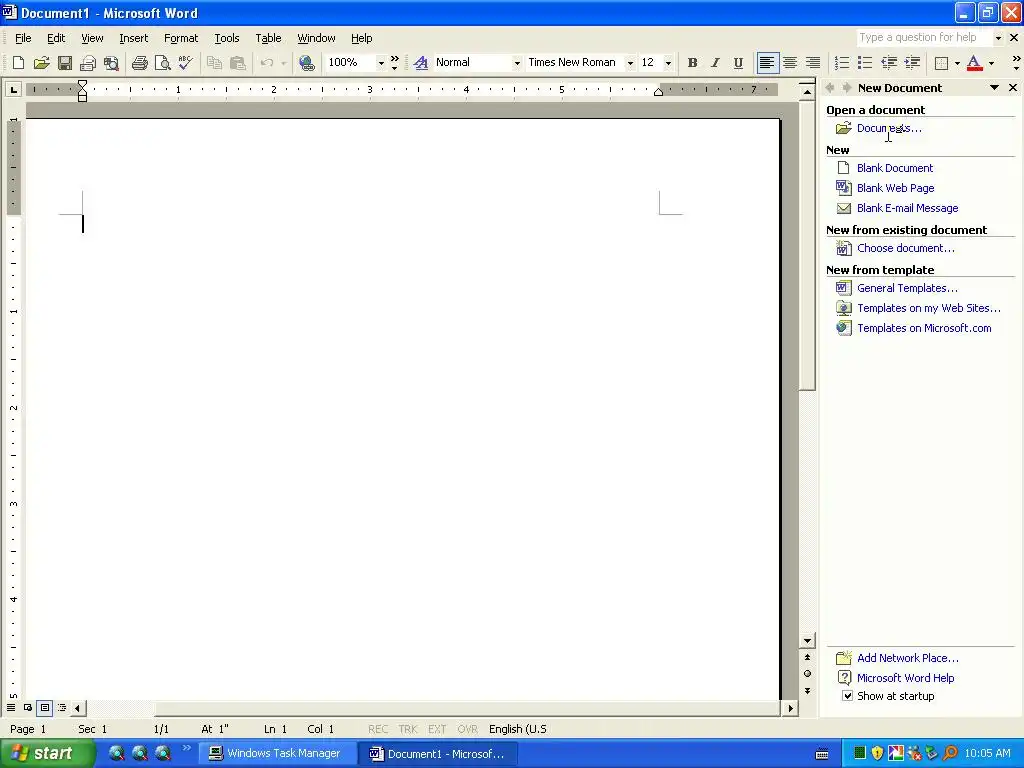1024x768 pixels.
Task: Click the Undo arrow icon
Action: click(x=266, y=63)
